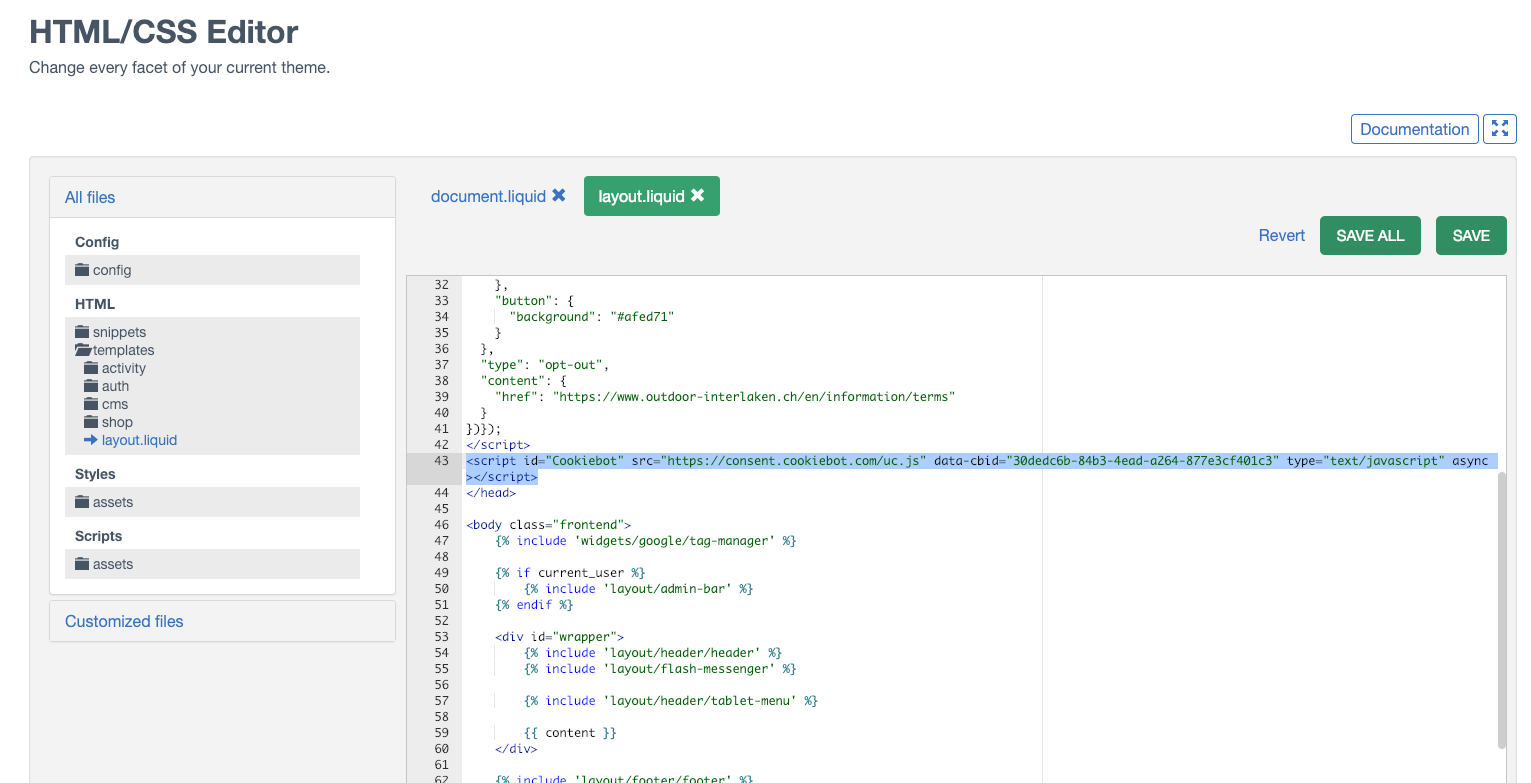This screenshot has width=1531, height=783.
Task: Click the Scripts assets folder icon
Action: [x=82, y=564]
